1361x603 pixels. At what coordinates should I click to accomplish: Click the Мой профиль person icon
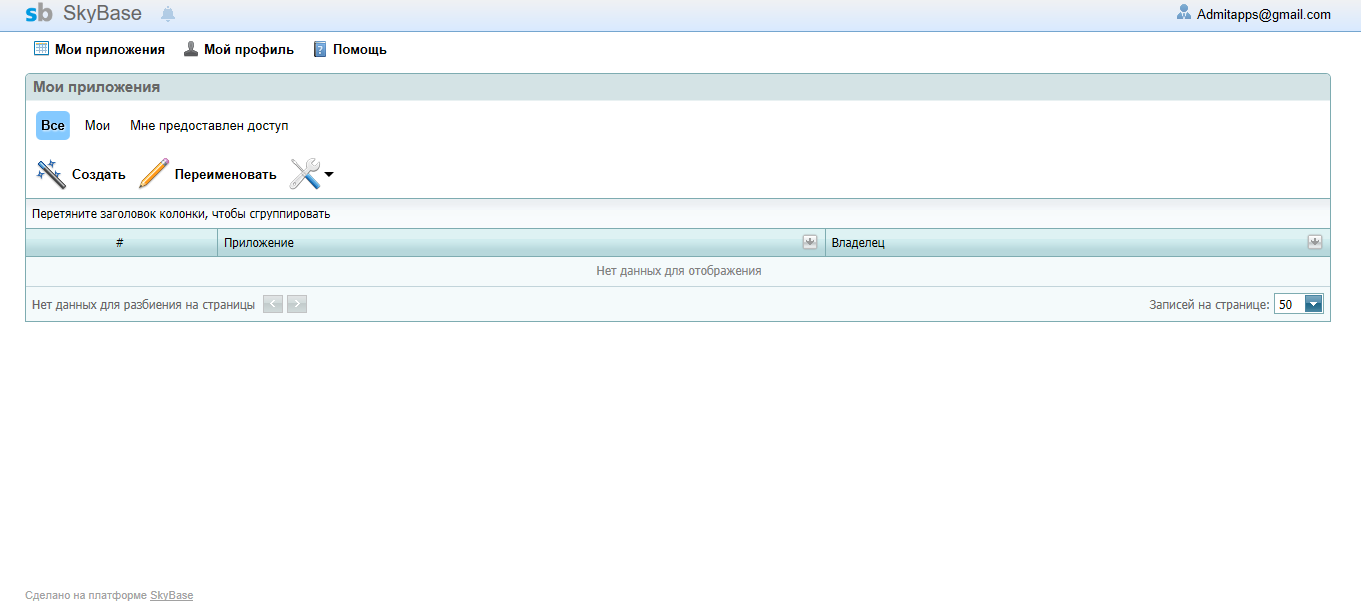(191, 48)
